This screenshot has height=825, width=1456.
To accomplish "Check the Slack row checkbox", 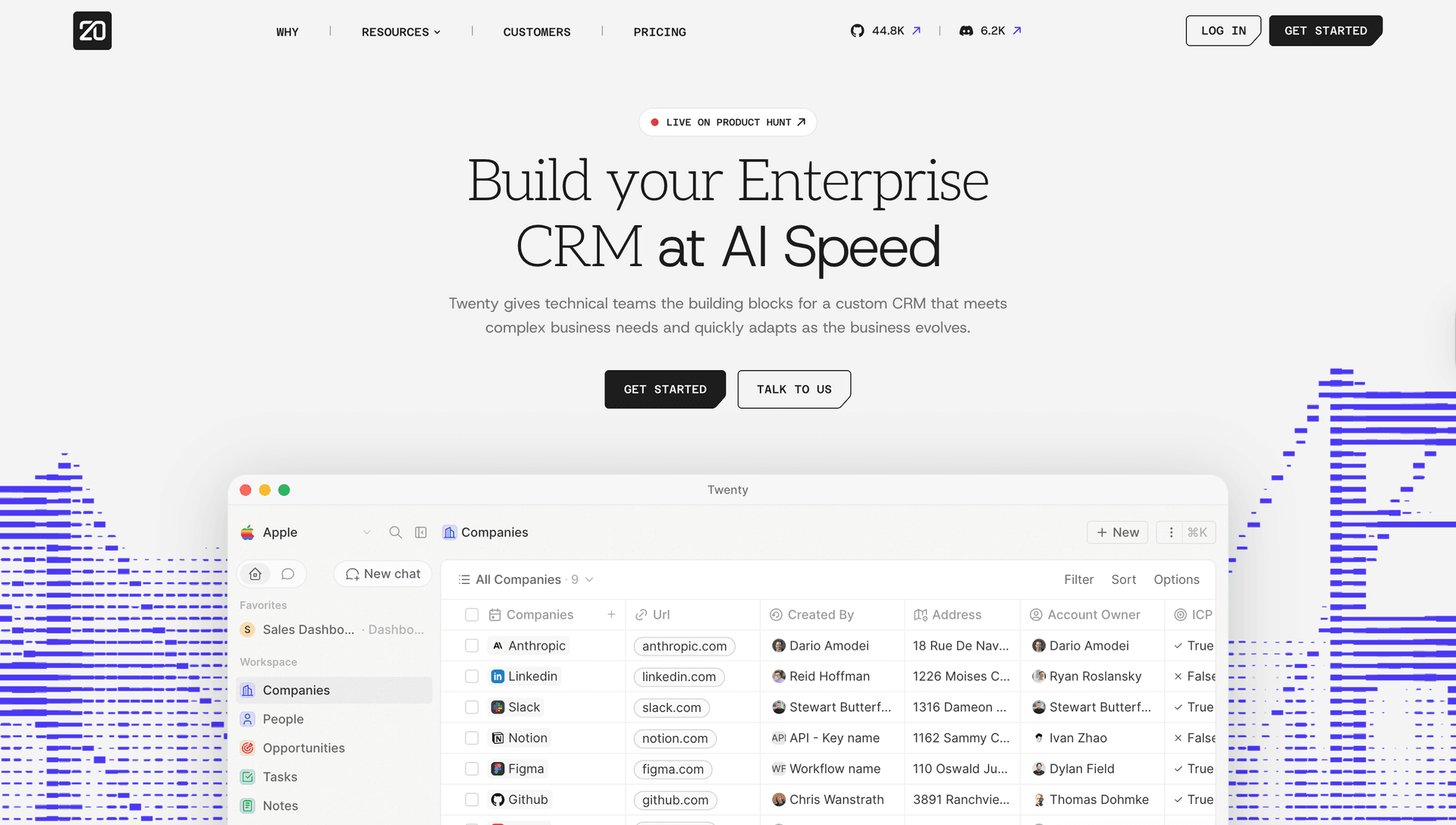I will point(472,707).
